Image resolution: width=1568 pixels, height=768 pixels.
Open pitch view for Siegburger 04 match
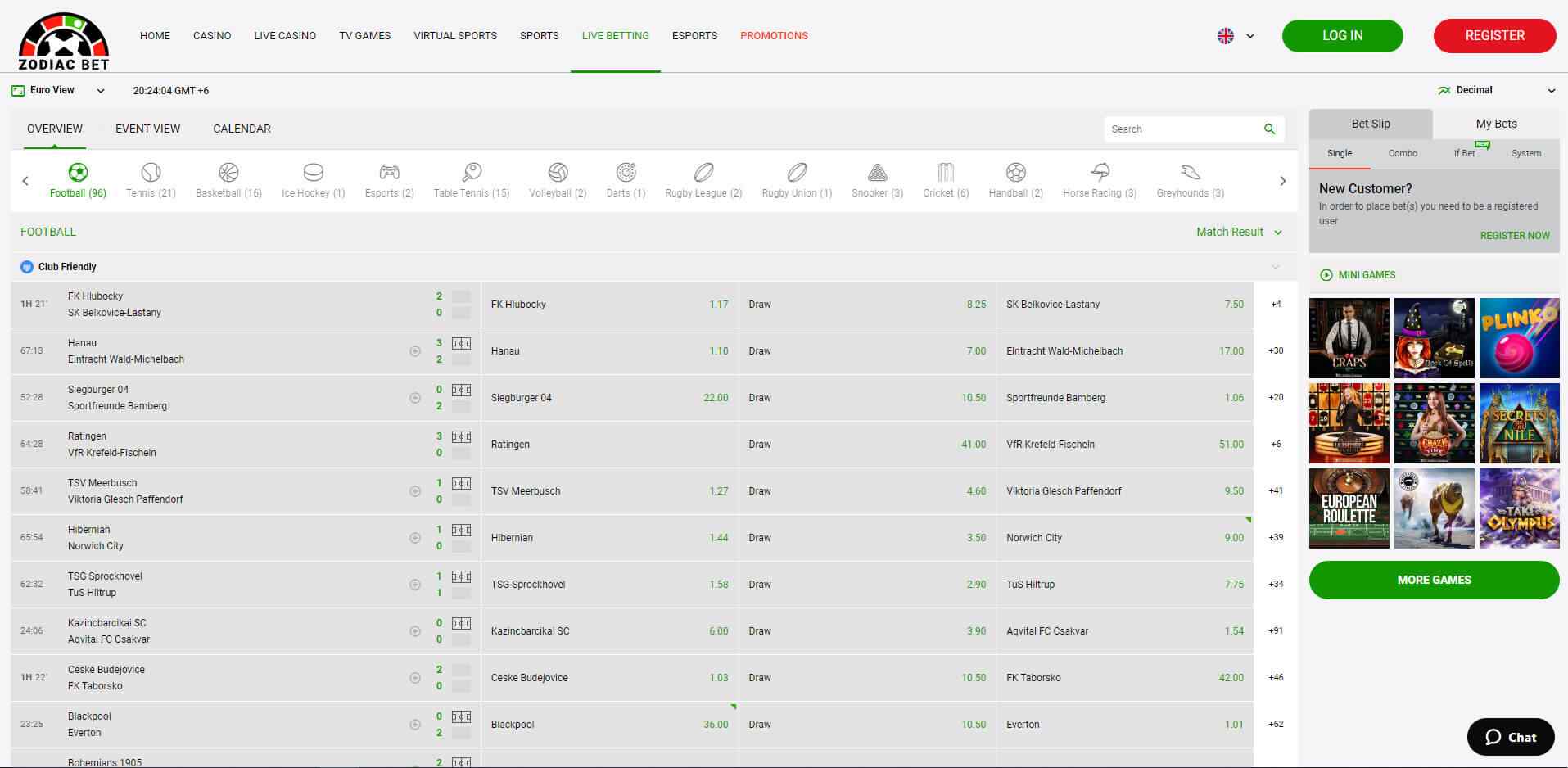[x=461, y=391]
